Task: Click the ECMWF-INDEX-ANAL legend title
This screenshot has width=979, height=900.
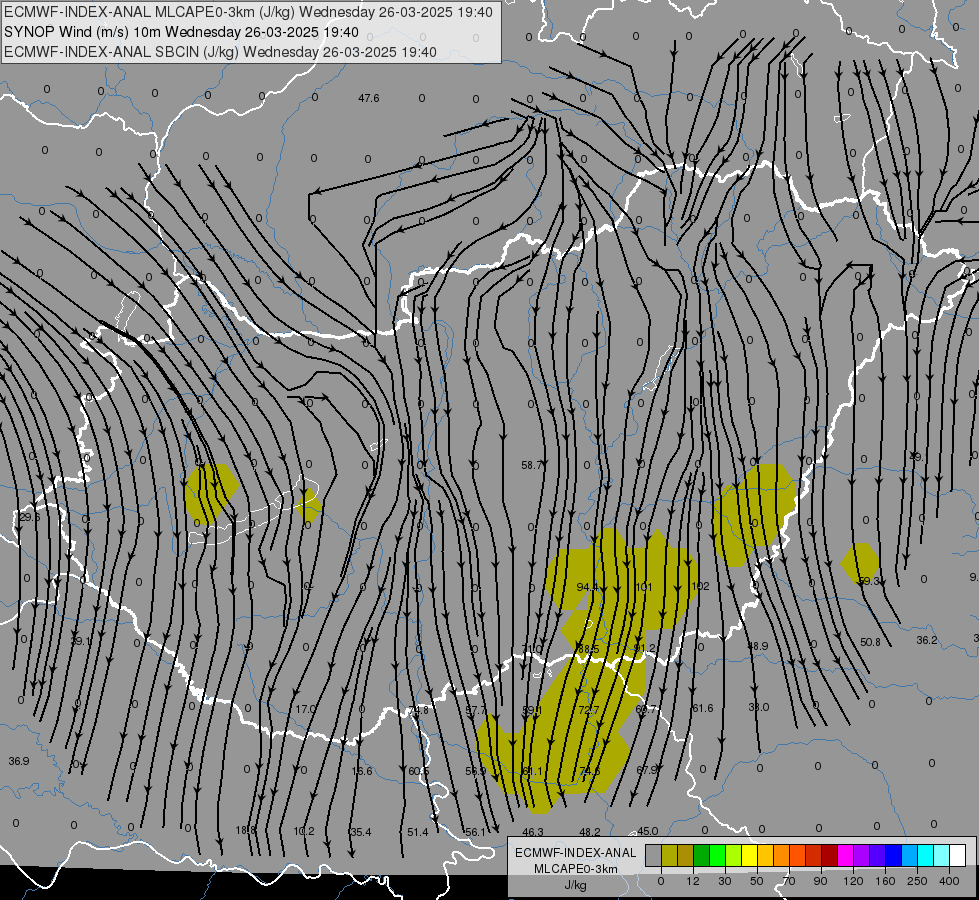Action: pos(576,853)
